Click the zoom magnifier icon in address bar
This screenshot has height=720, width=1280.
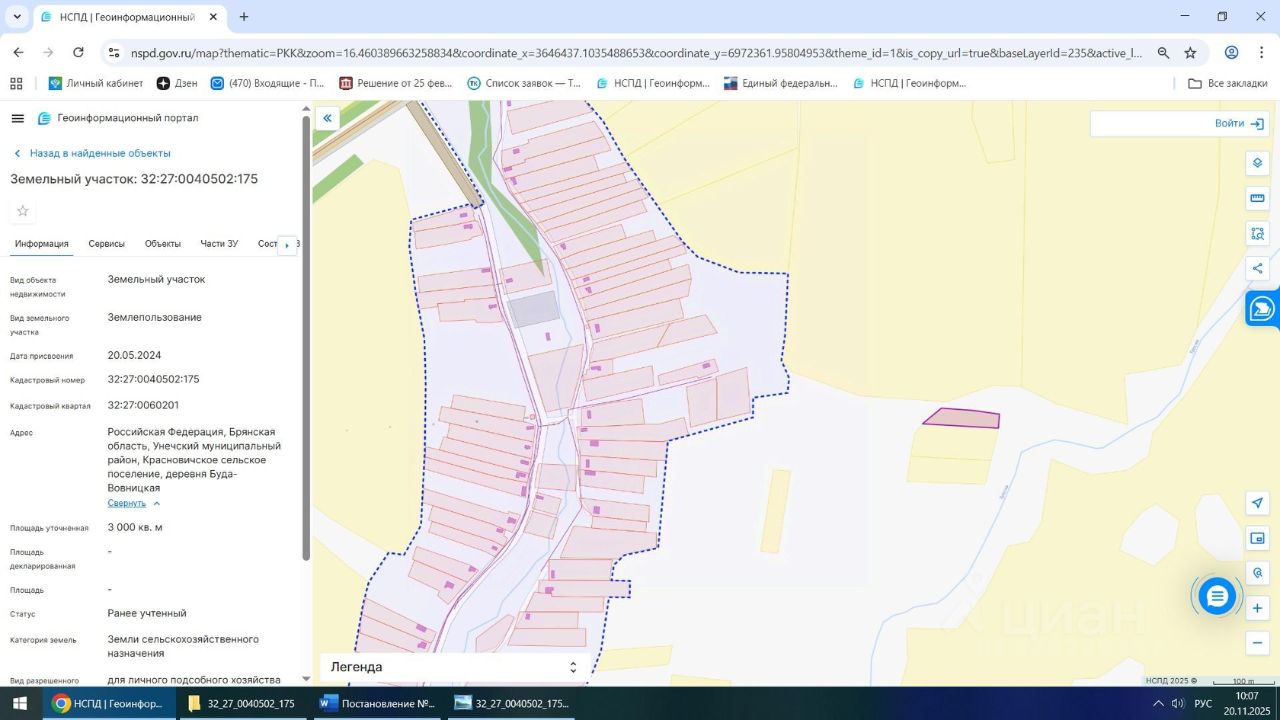(1163, 53)
